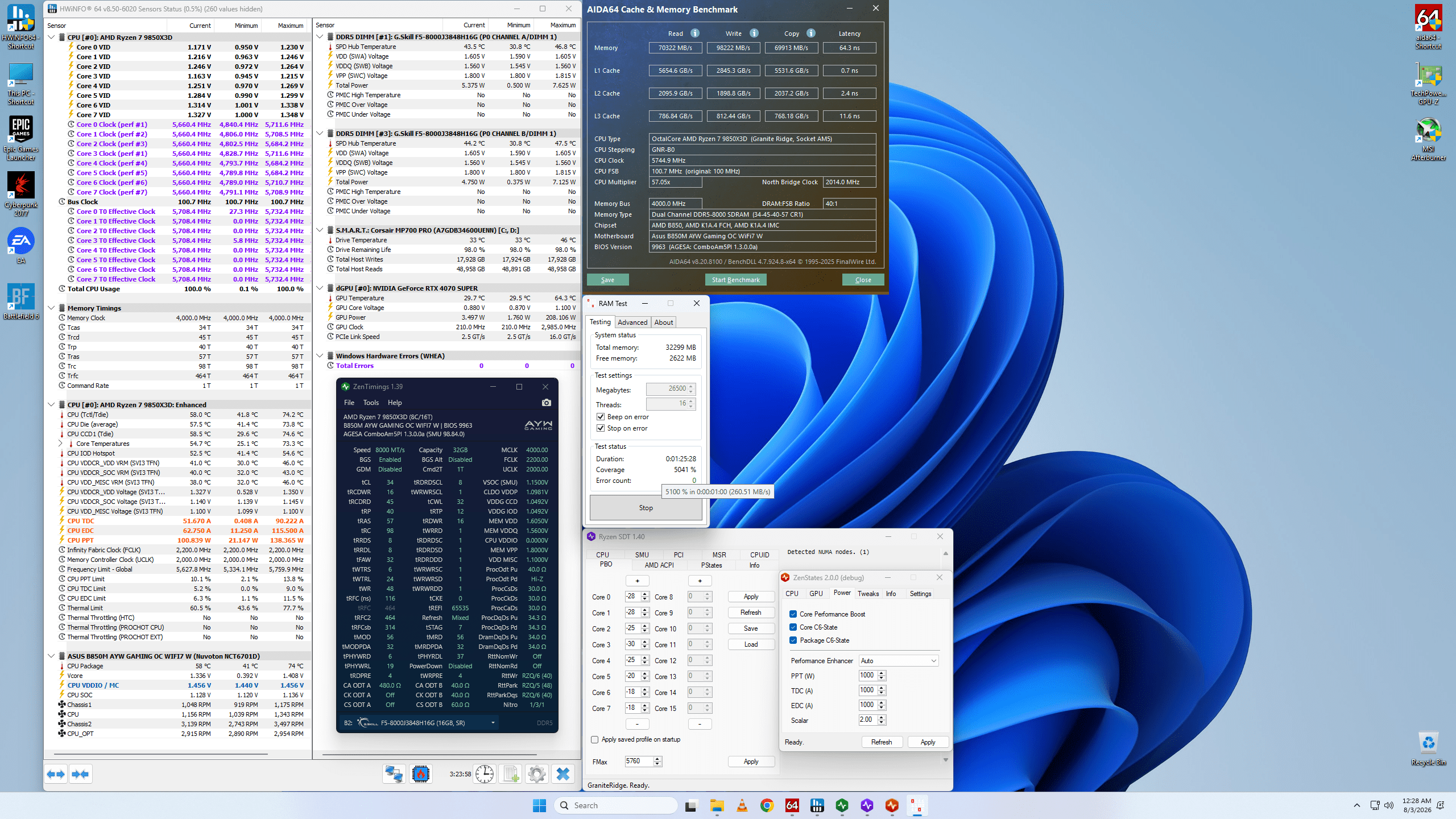Screen dimensions: 1456x819
Task: Click HWiNFO logging sheet with plus icon
Action: point(510,773)
